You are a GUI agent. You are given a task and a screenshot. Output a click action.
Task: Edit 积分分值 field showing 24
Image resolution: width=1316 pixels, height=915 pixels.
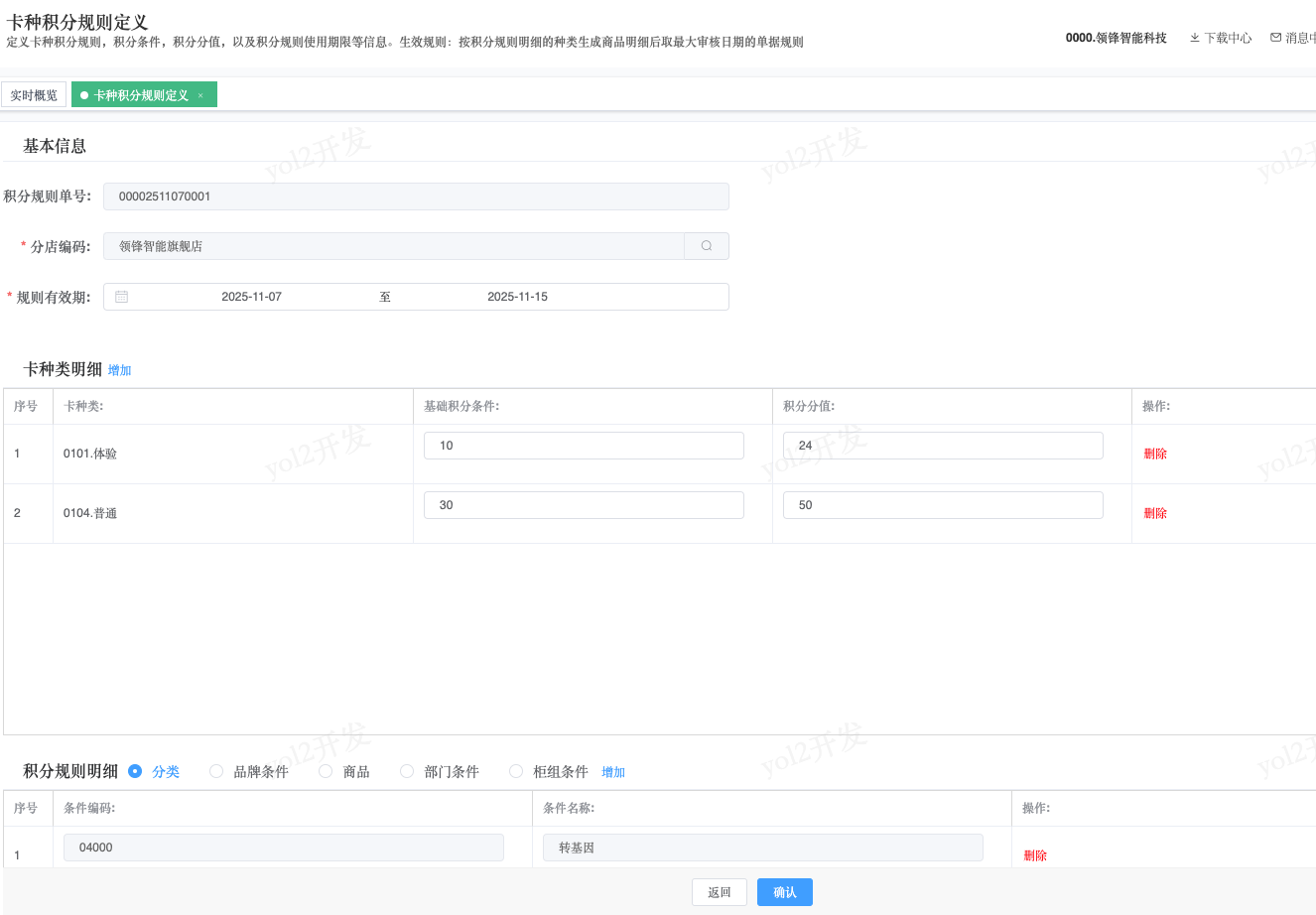pyautogui.click(x=942, y=446)
